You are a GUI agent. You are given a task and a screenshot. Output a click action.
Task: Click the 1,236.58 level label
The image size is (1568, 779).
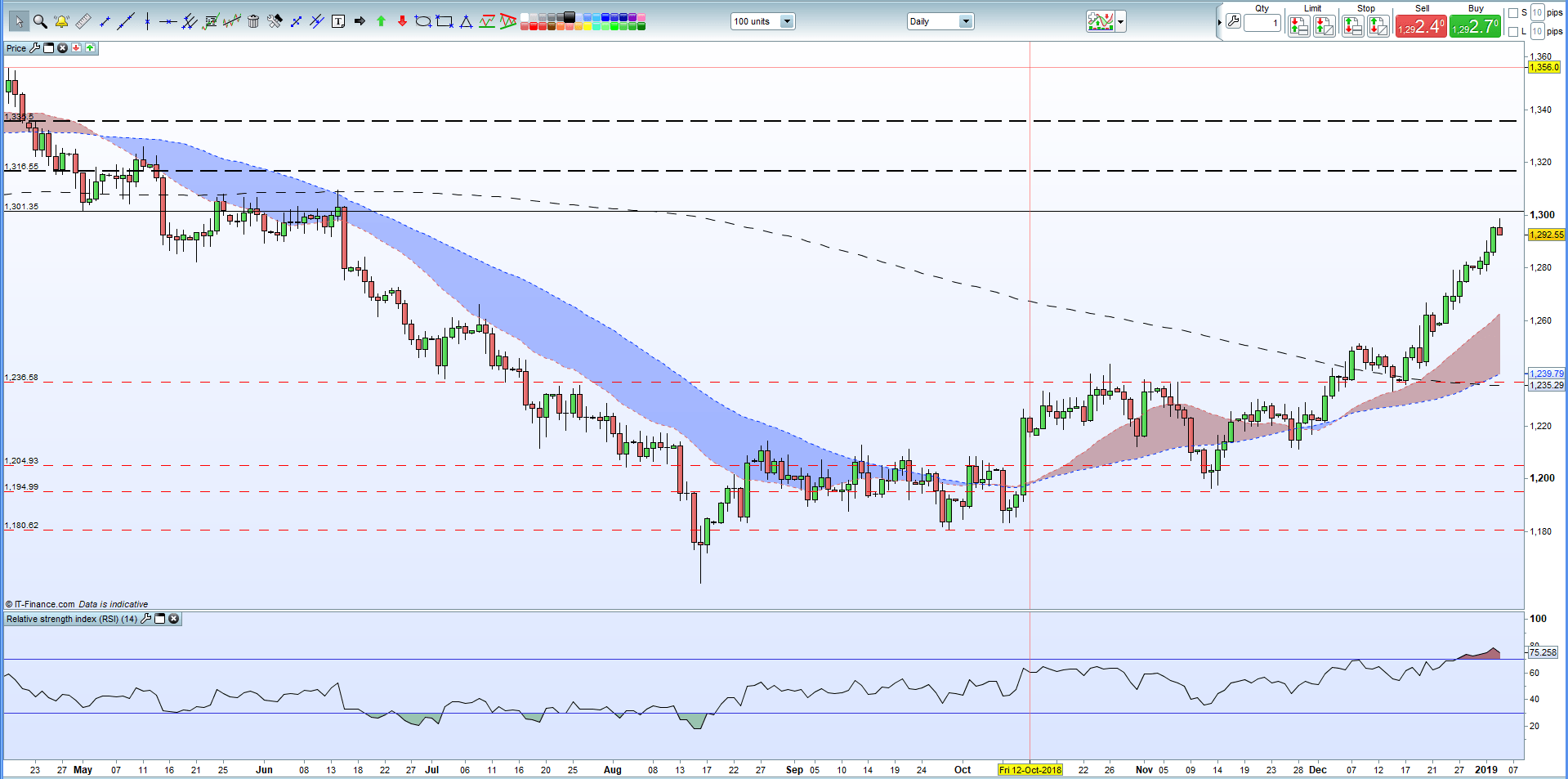(21, 378)
